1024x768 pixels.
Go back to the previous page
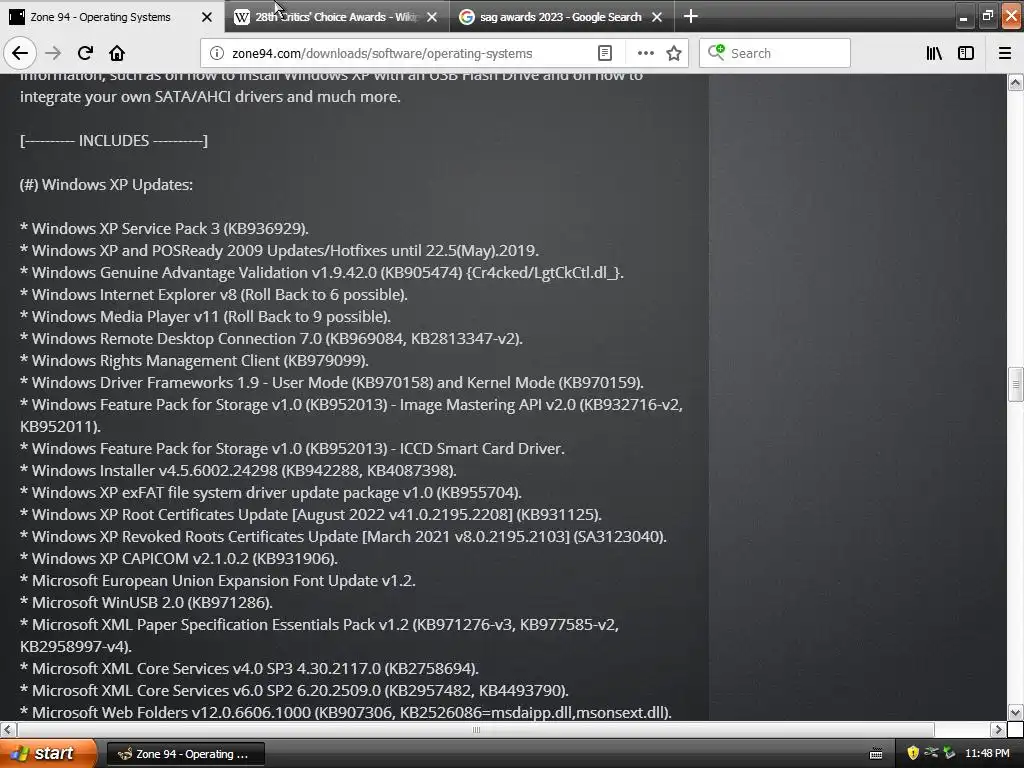click(x=20, y=53)
